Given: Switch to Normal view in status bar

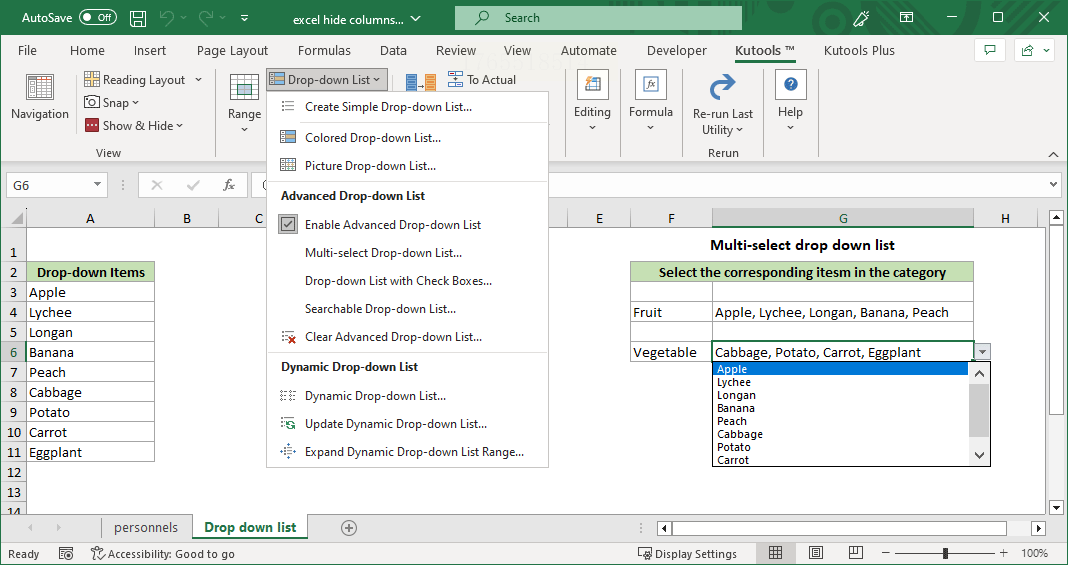Looking at the screenshot, I should (x=775, y=553).
